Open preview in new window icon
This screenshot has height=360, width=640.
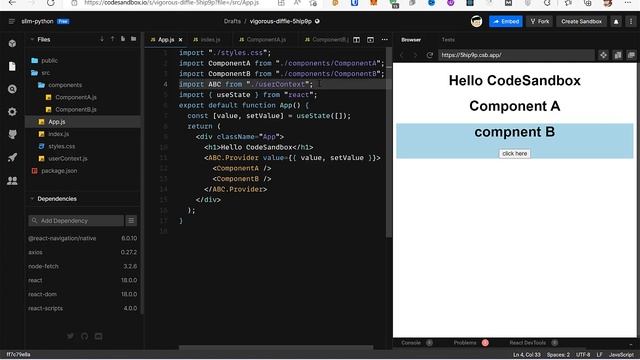tap(631, 55)
